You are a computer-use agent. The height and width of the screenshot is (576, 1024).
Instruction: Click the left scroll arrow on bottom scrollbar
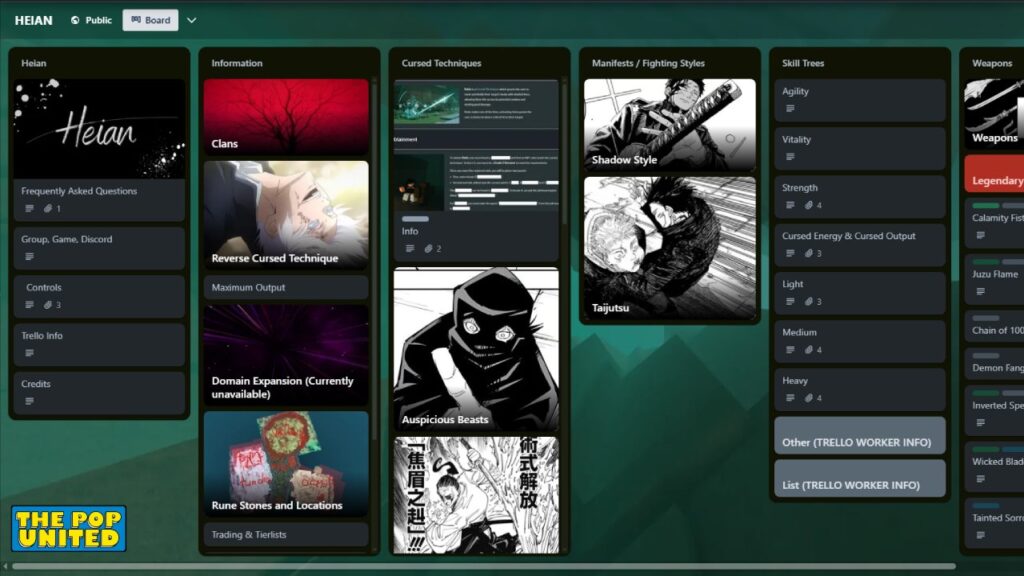[x=5, y=566]
